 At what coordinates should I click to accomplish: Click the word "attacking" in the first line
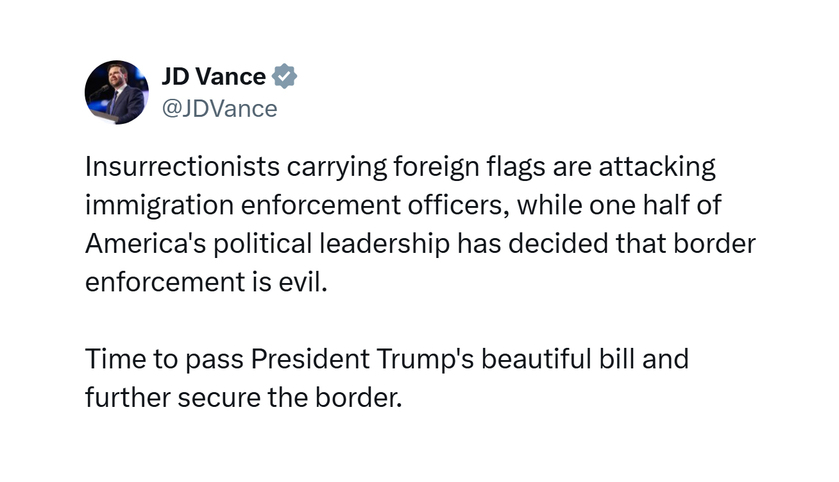pyautogui.click(x=657, y=167)
